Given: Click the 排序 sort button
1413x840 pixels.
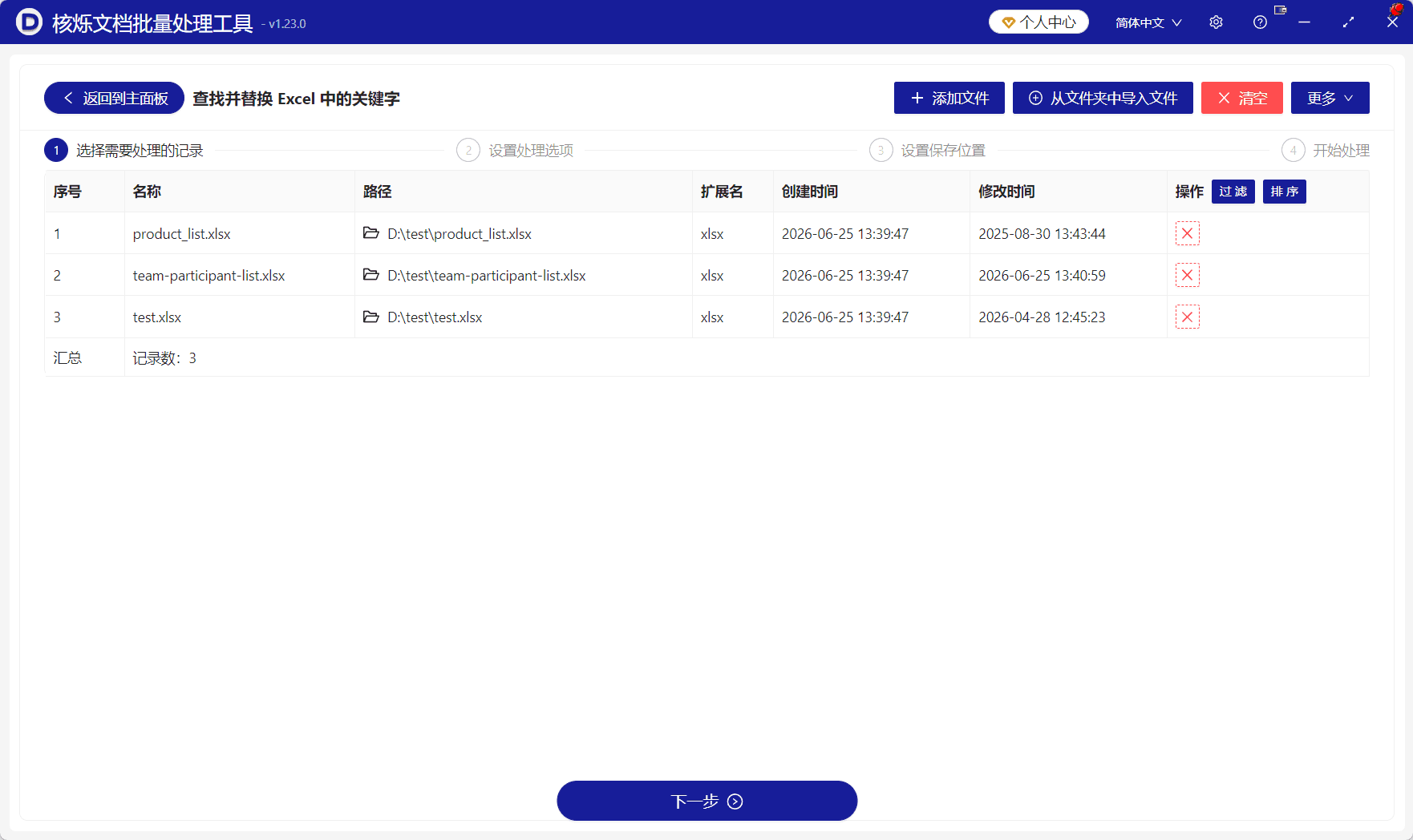Looking at the screenshot, I should (1285, 192).
